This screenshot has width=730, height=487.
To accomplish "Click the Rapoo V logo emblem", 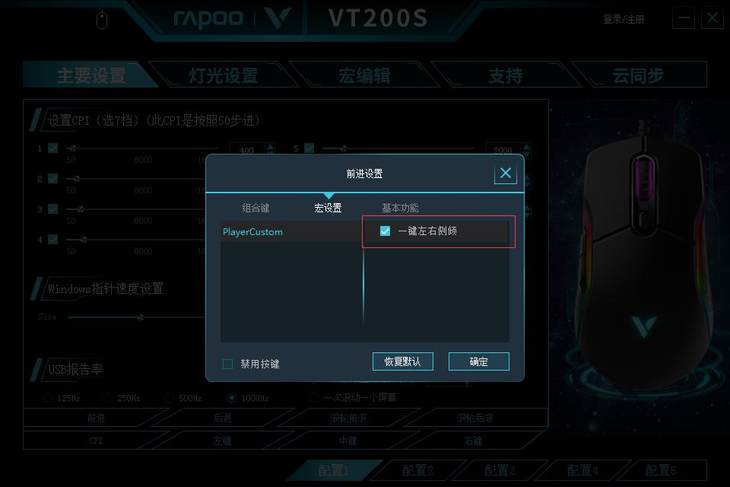I will [278, 18].
